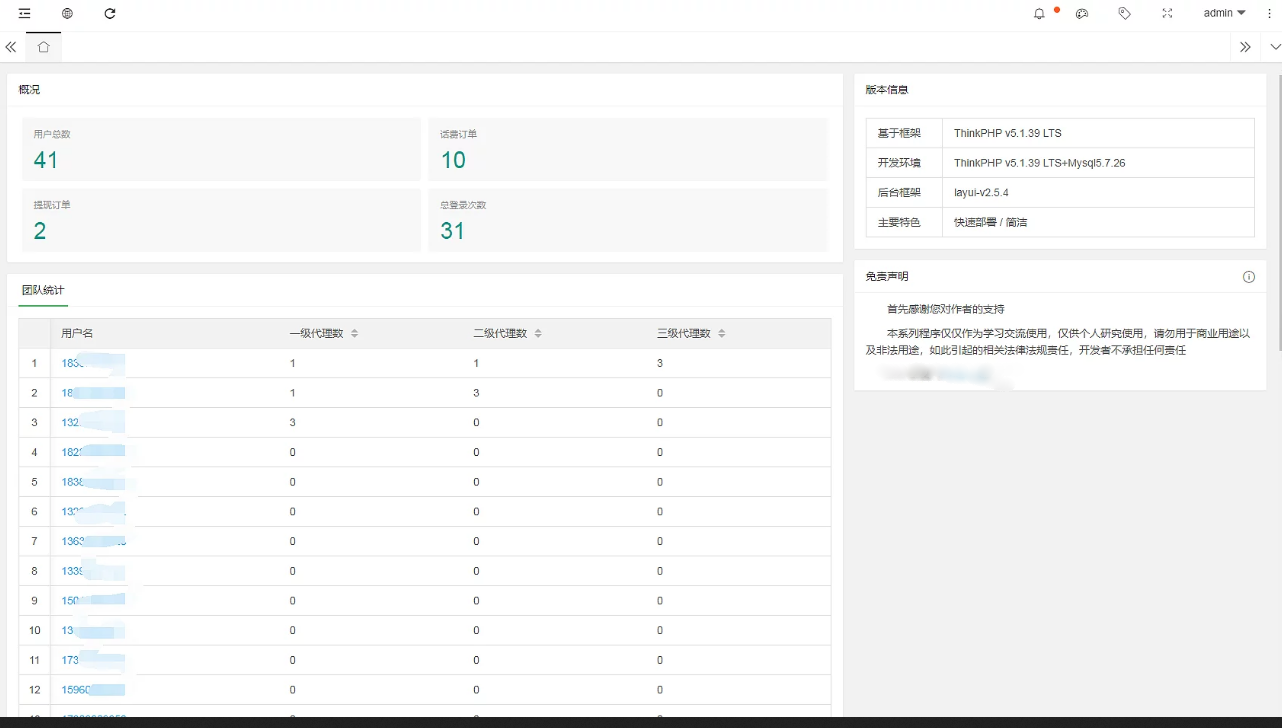Open the tab operations dropdown chevron
The image size is (1282, 728).
click(x=1275, y=47)
